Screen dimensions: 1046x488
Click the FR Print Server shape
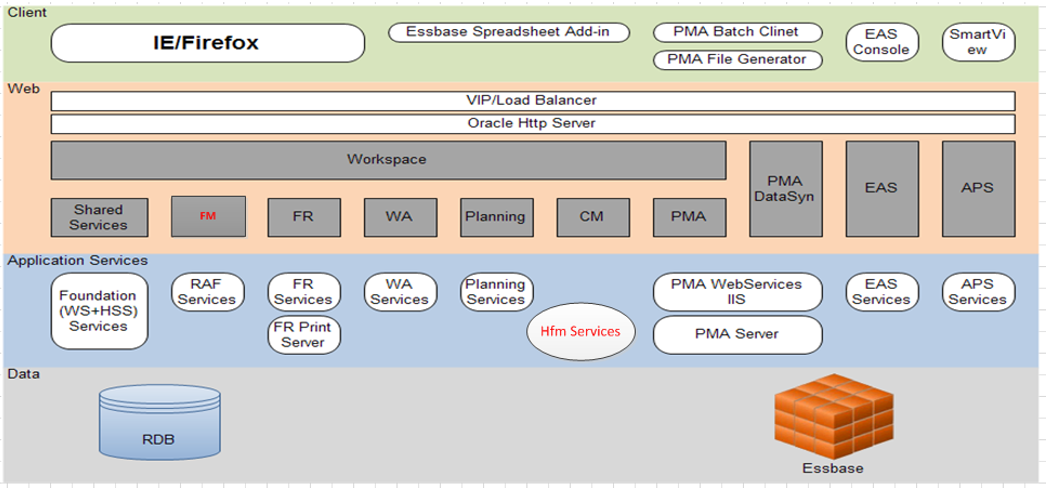coord(304,335)
